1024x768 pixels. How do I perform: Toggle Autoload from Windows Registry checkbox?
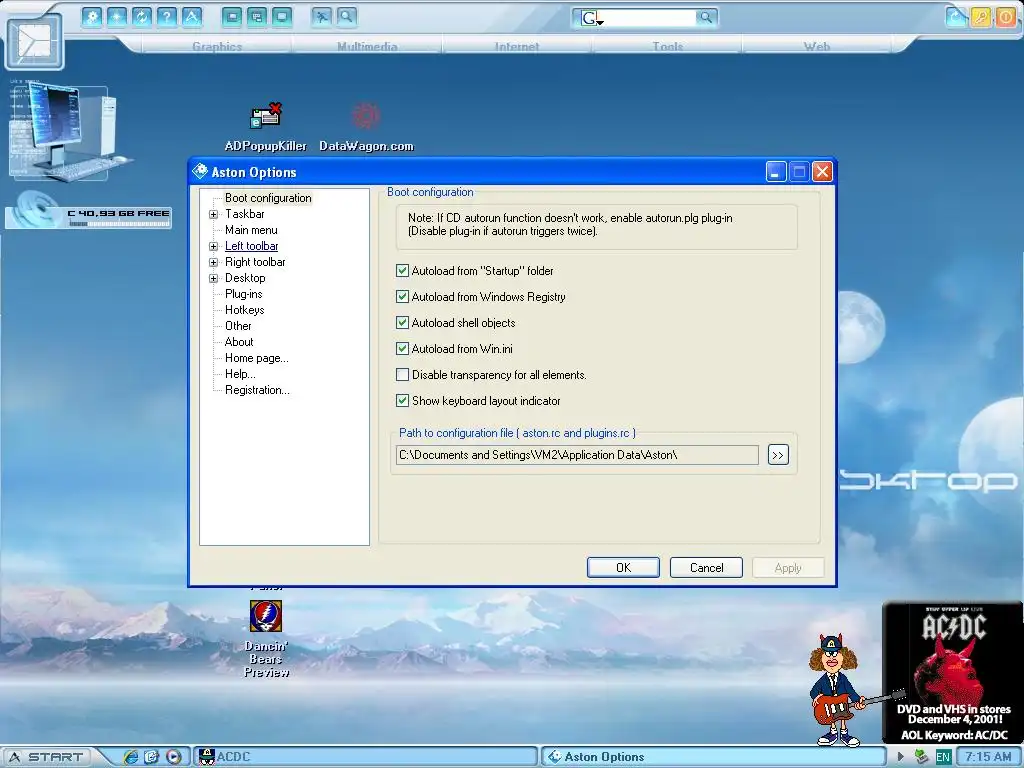click(402, 296)
